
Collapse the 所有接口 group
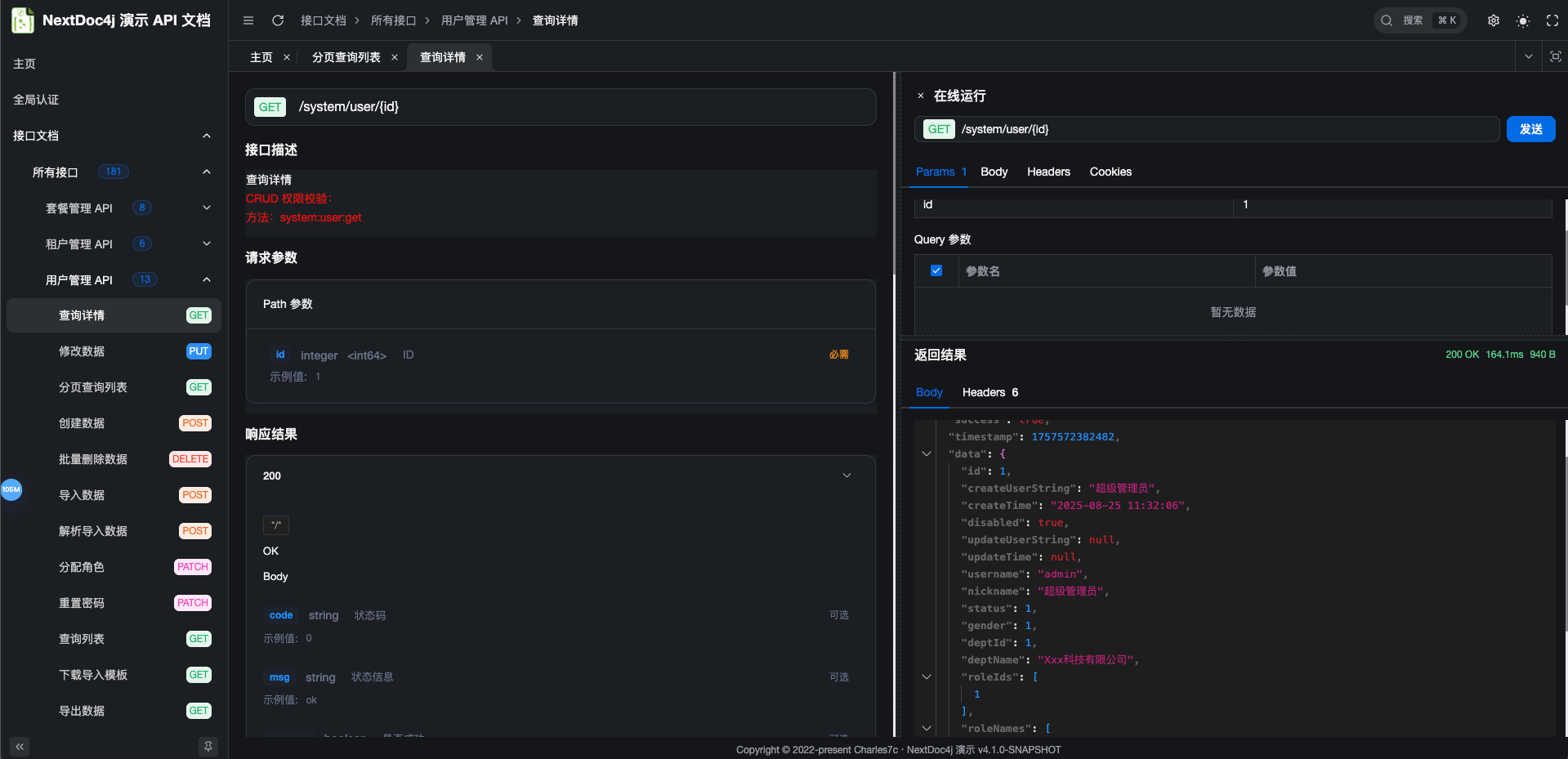pyautogui.click(x=207, y=172)
